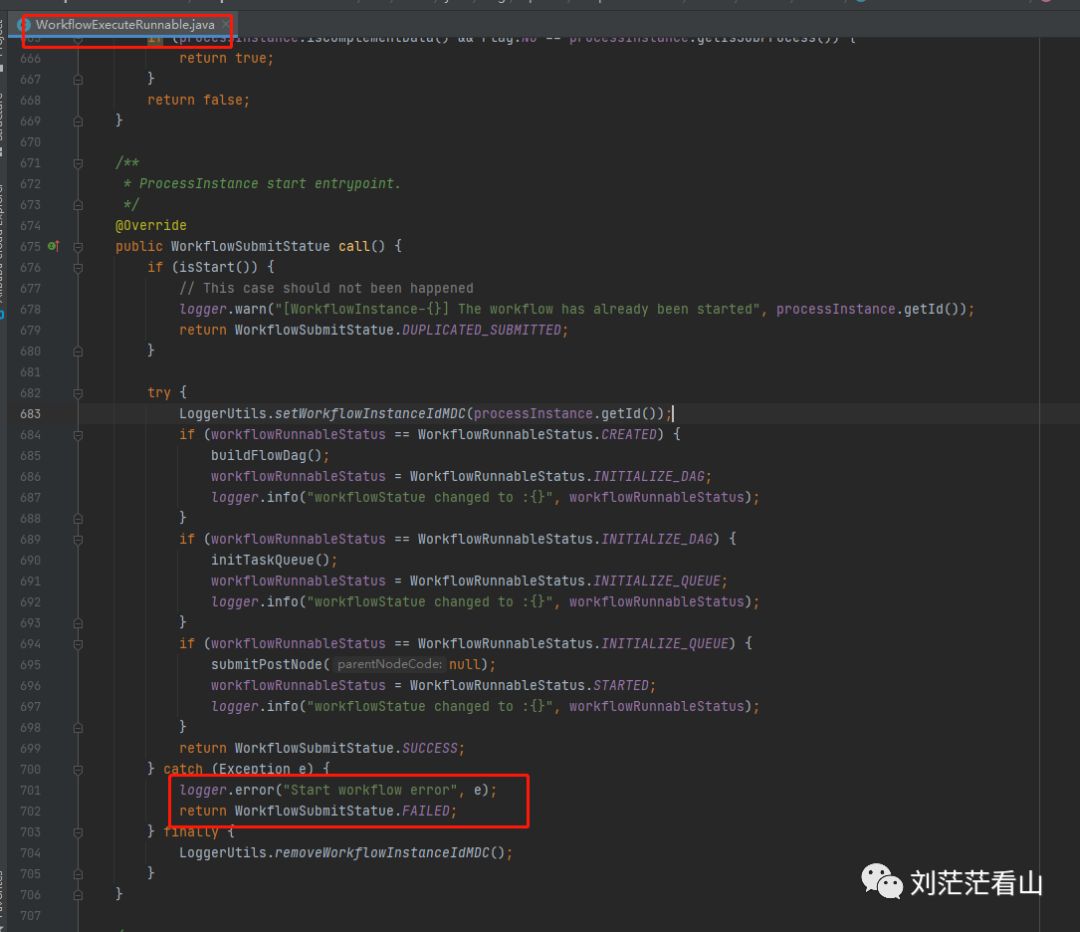Collapse the finally block at line 703
Image resolution: width=1080 pixels, height=932 pixels.
78,833
